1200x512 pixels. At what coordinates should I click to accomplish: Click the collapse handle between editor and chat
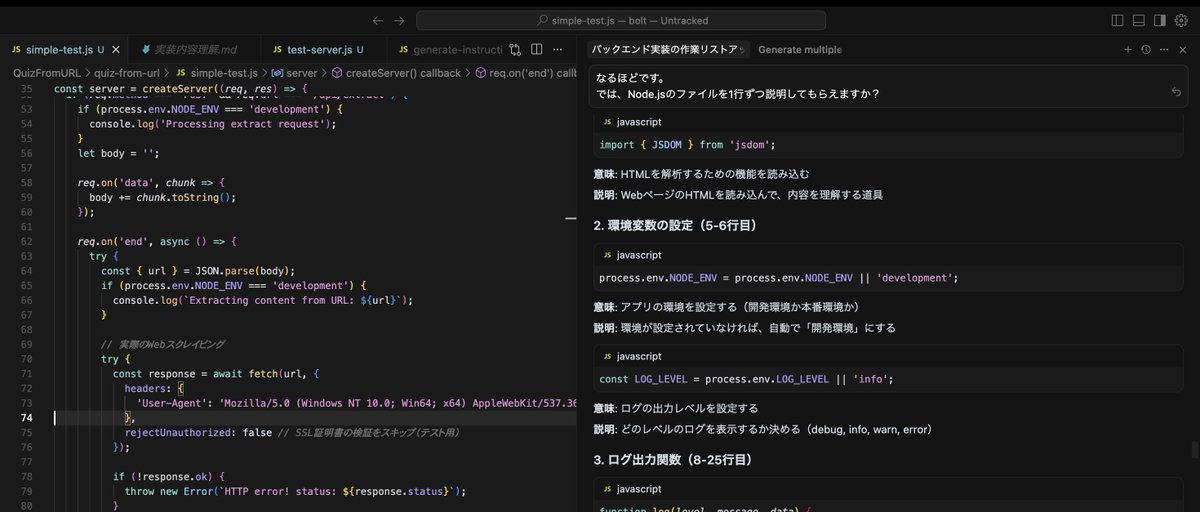571,217
